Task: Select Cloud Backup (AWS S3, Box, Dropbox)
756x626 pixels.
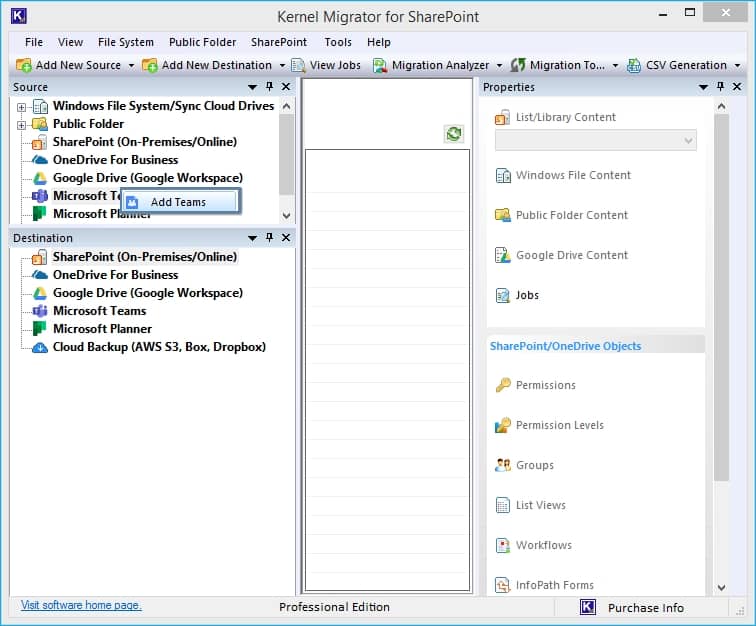Action: tap(159, 347)
